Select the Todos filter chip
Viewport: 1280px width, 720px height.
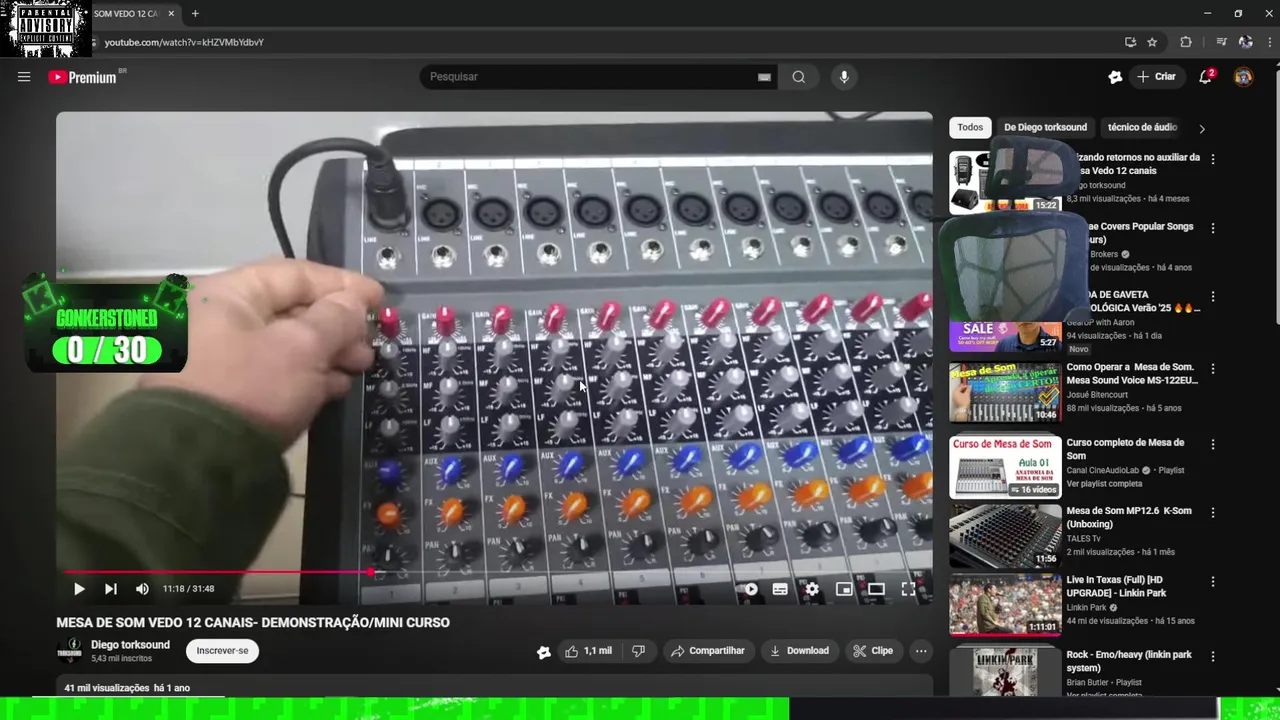click(970, 128)
